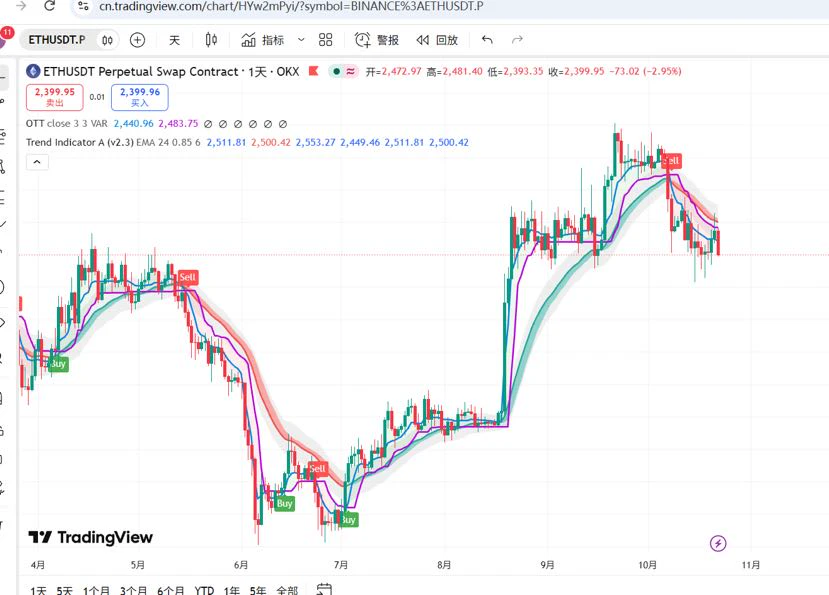Image resolution: width=829 pixels, height=595 pixels.
Task: Create an alert with 警报 icon
Action: (376, 40)
